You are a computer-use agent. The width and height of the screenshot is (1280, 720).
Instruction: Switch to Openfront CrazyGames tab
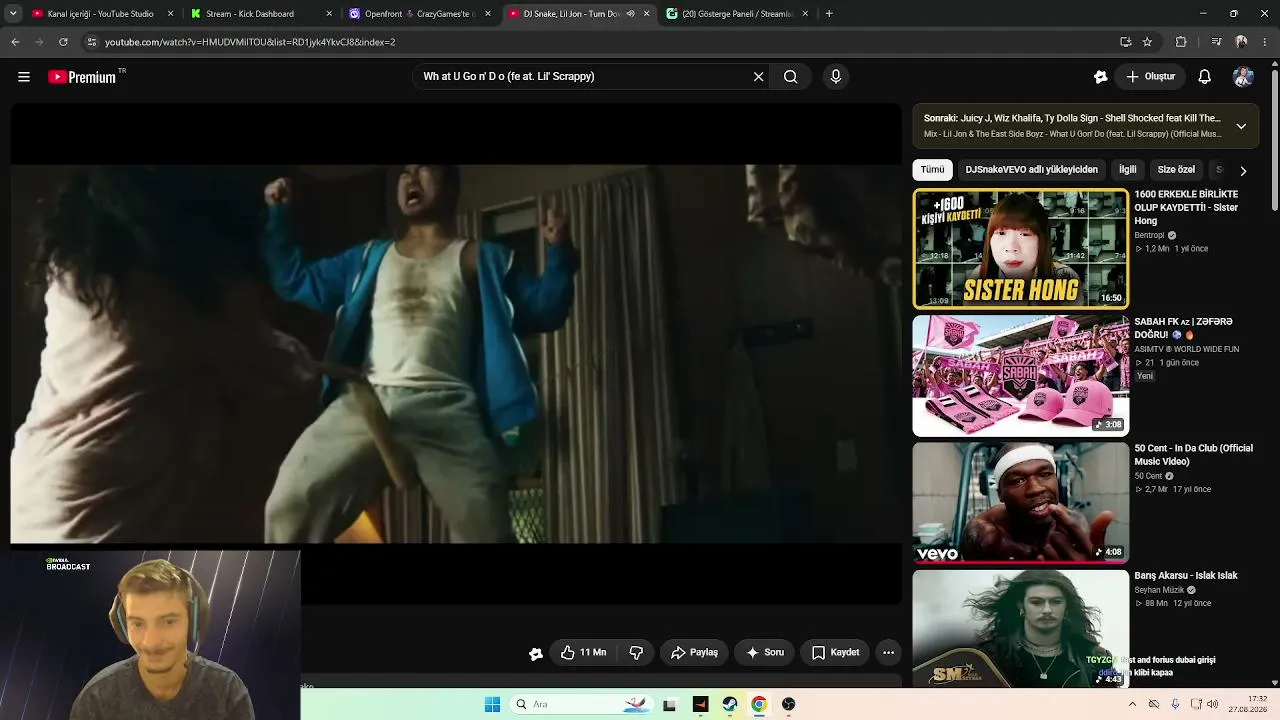pyautogui.click(x=420, y=14)
